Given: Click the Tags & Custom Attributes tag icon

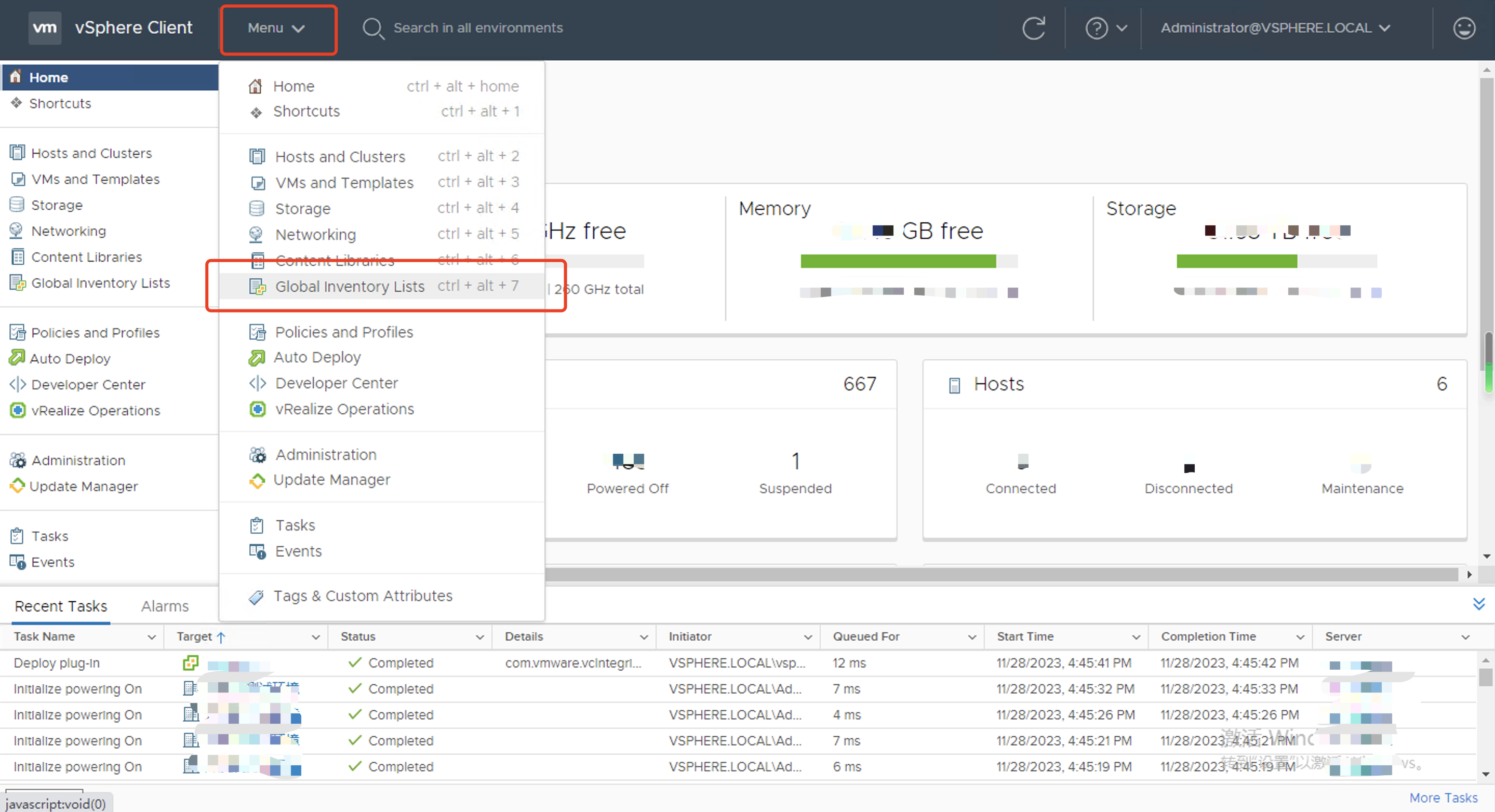Looking at the screenshot, I should (256, 597).
